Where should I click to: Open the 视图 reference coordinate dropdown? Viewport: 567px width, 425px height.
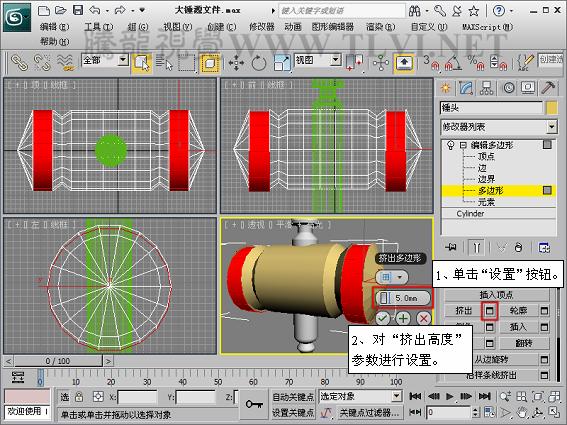pyautogui.click(x=336, y=59)
